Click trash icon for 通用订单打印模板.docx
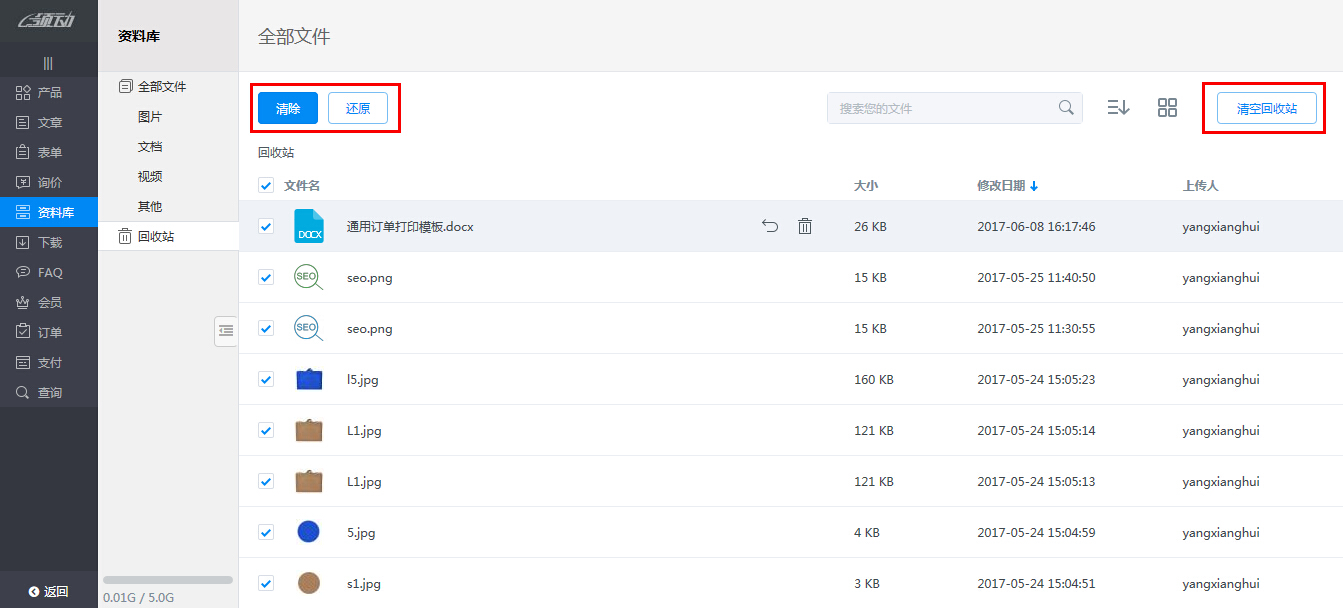This screenshot has width=1343, height=608. [805, 227]
